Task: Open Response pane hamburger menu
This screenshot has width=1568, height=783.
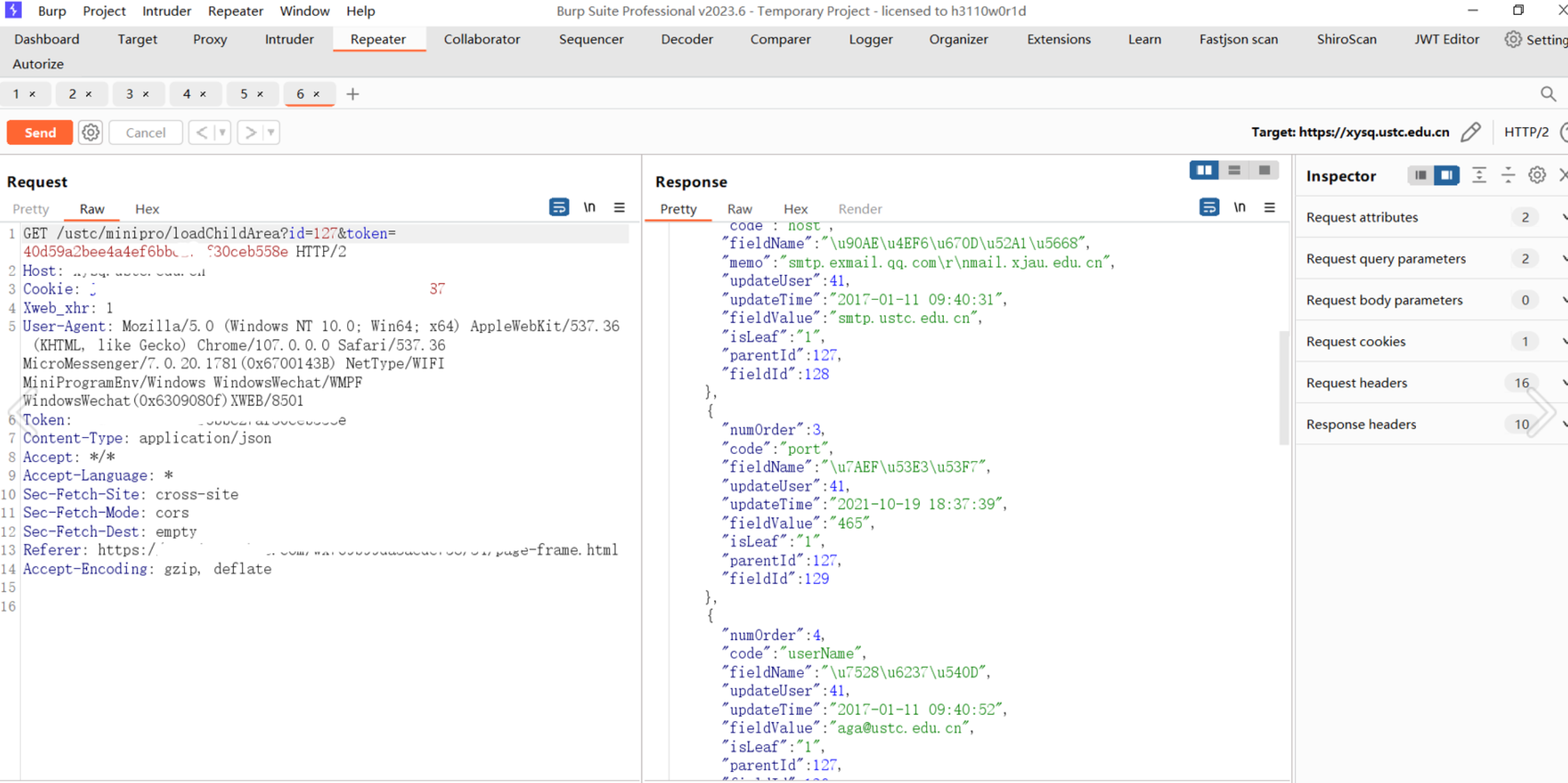Action: point(1269,207)
